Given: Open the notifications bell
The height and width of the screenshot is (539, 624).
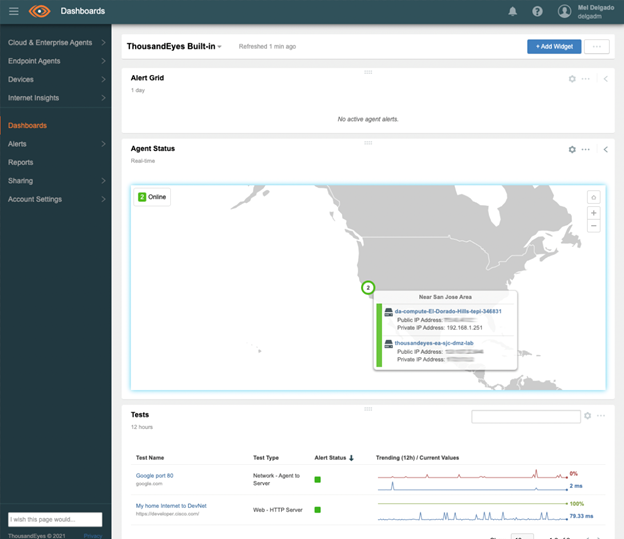Looking at the screenshot, I should (x=513, y=11).
